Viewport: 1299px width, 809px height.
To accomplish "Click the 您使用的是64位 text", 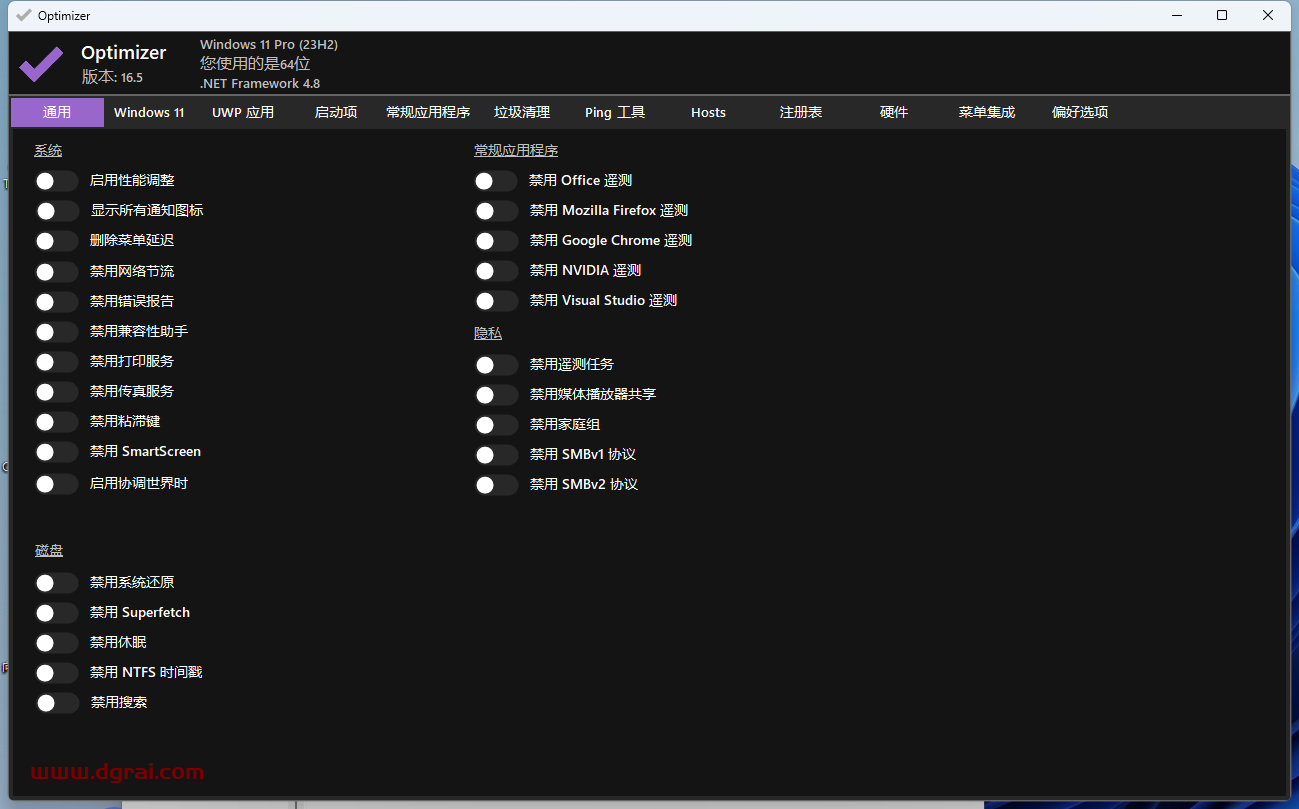I will coord(255,64).
